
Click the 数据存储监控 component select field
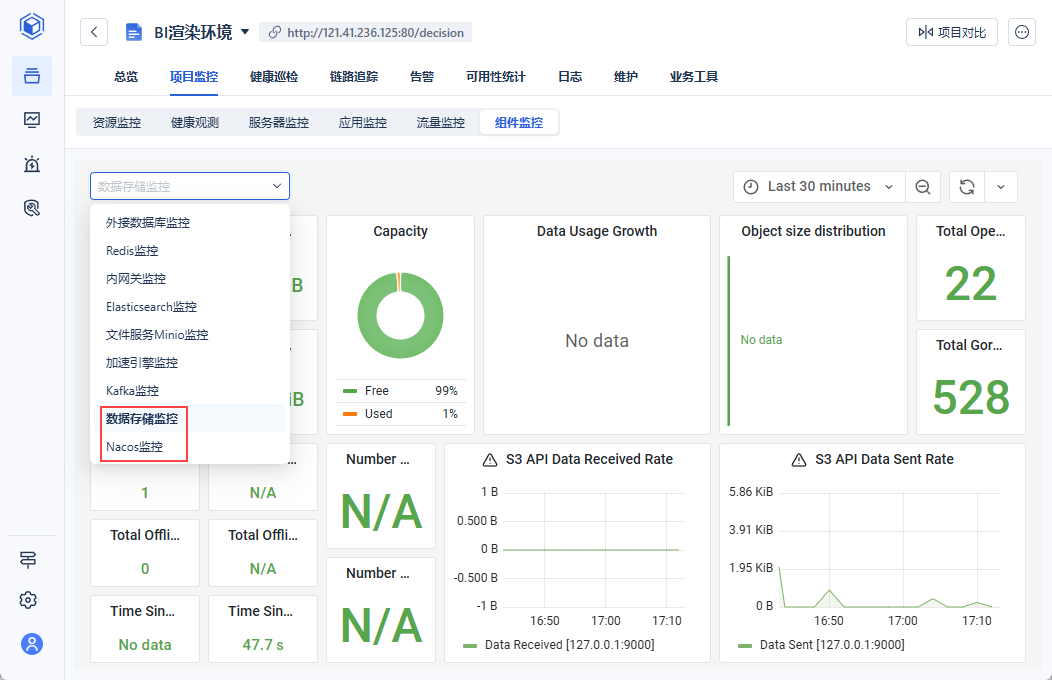click(189, 186)
